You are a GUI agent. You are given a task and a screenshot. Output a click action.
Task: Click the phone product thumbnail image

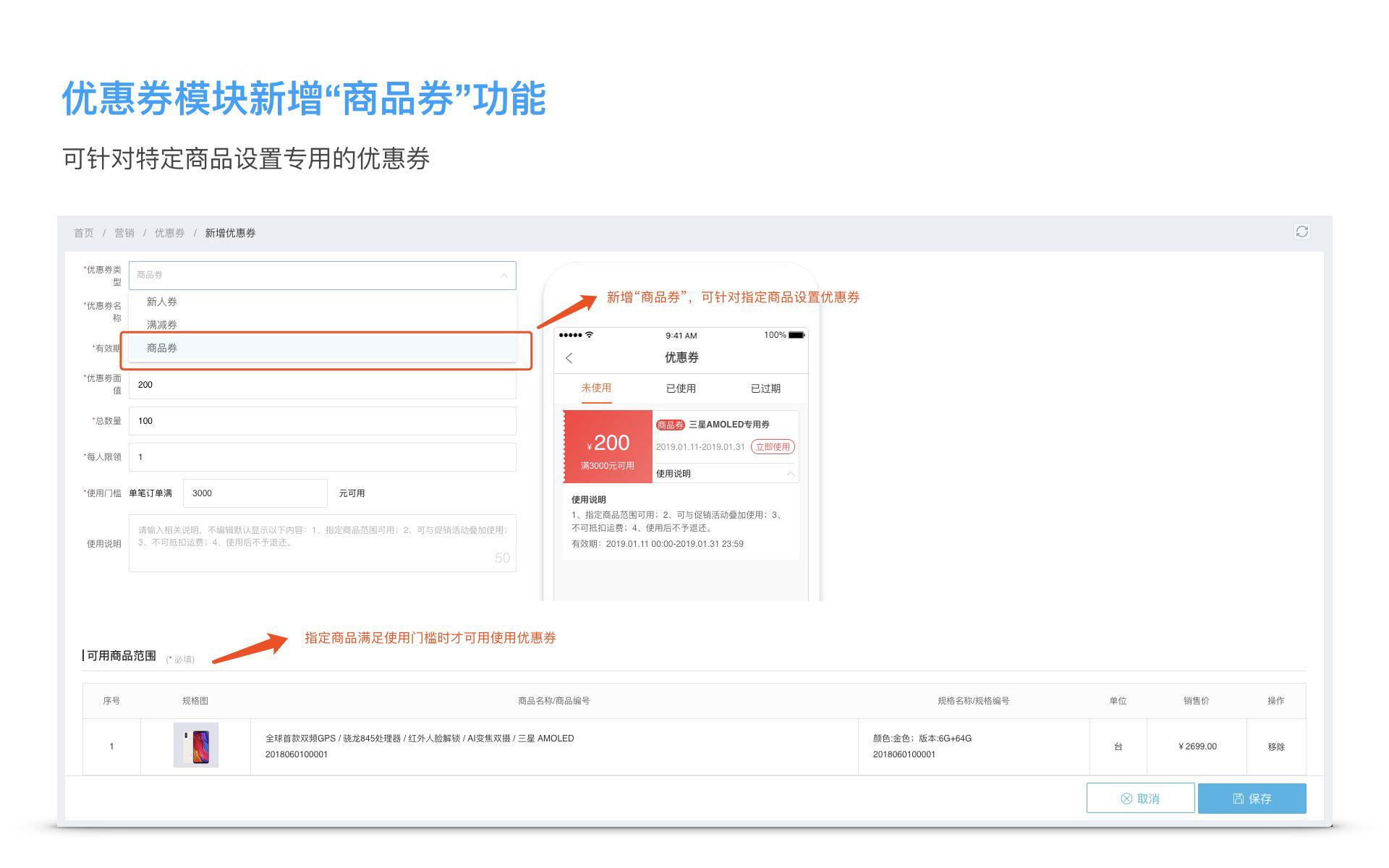196,745
